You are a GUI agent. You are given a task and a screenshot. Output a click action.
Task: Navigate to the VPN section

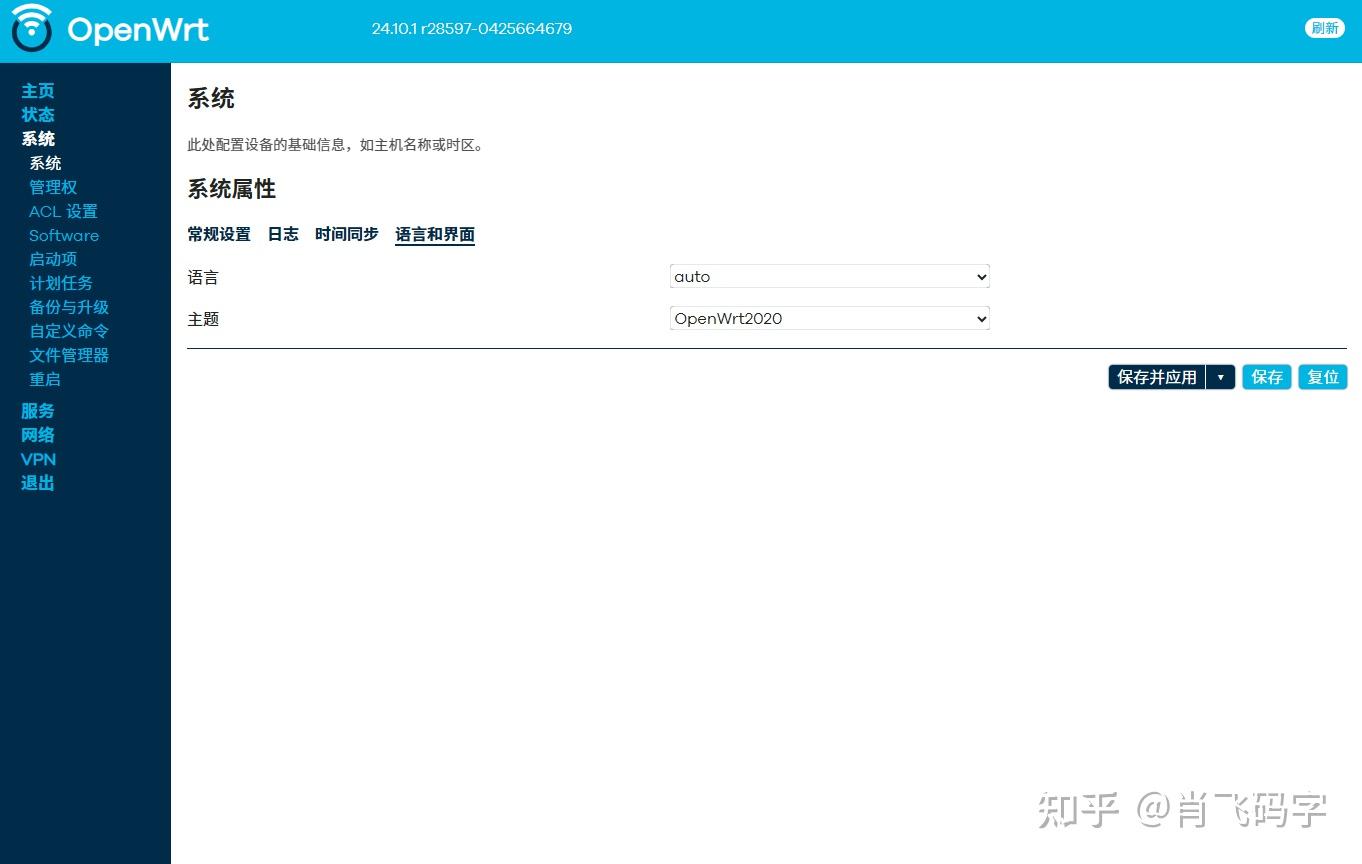click(x=38, y=459)
